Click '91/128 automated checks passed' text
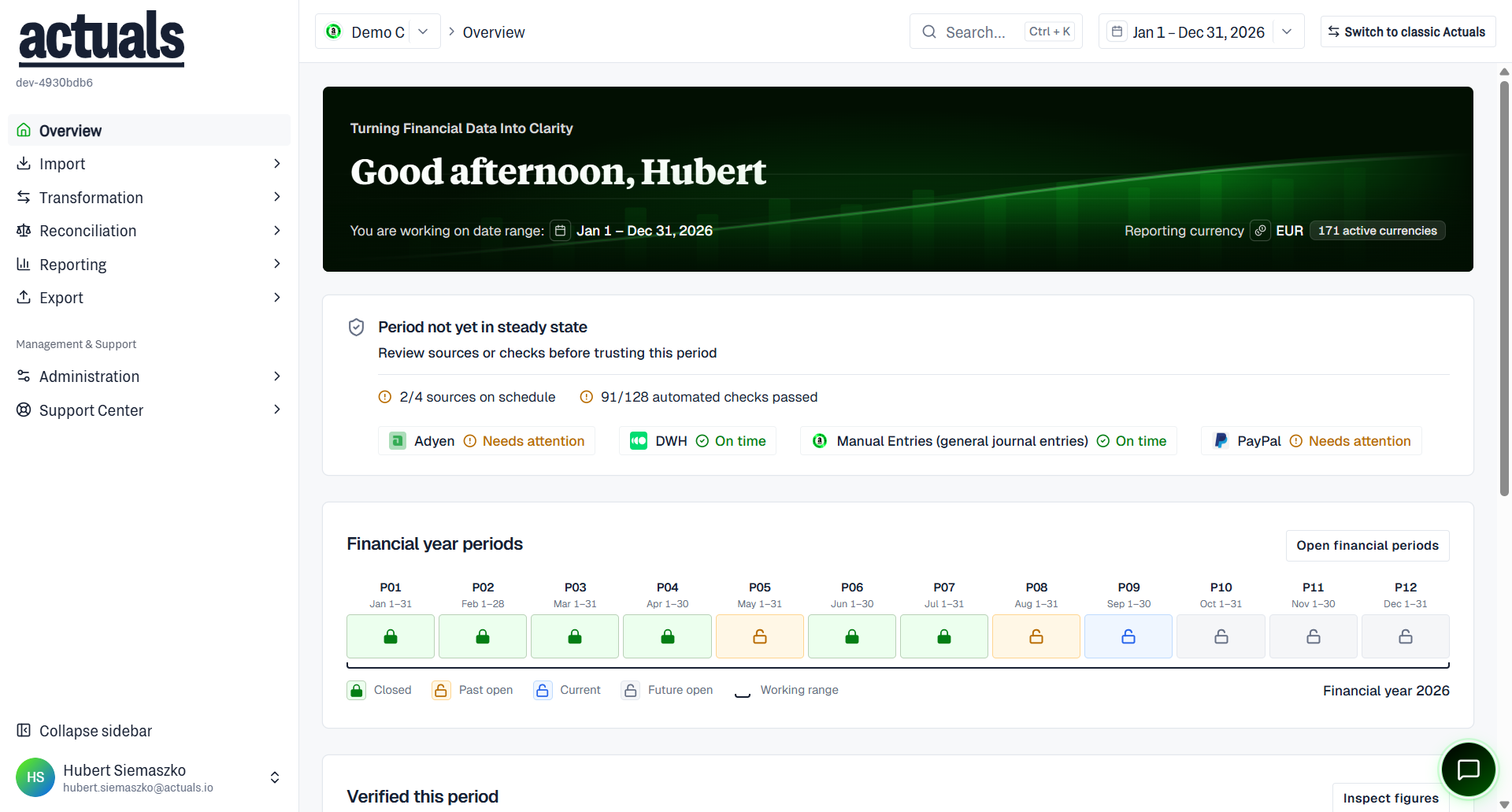The height and width of the screenshot is (812, 1512). (709, 397)
